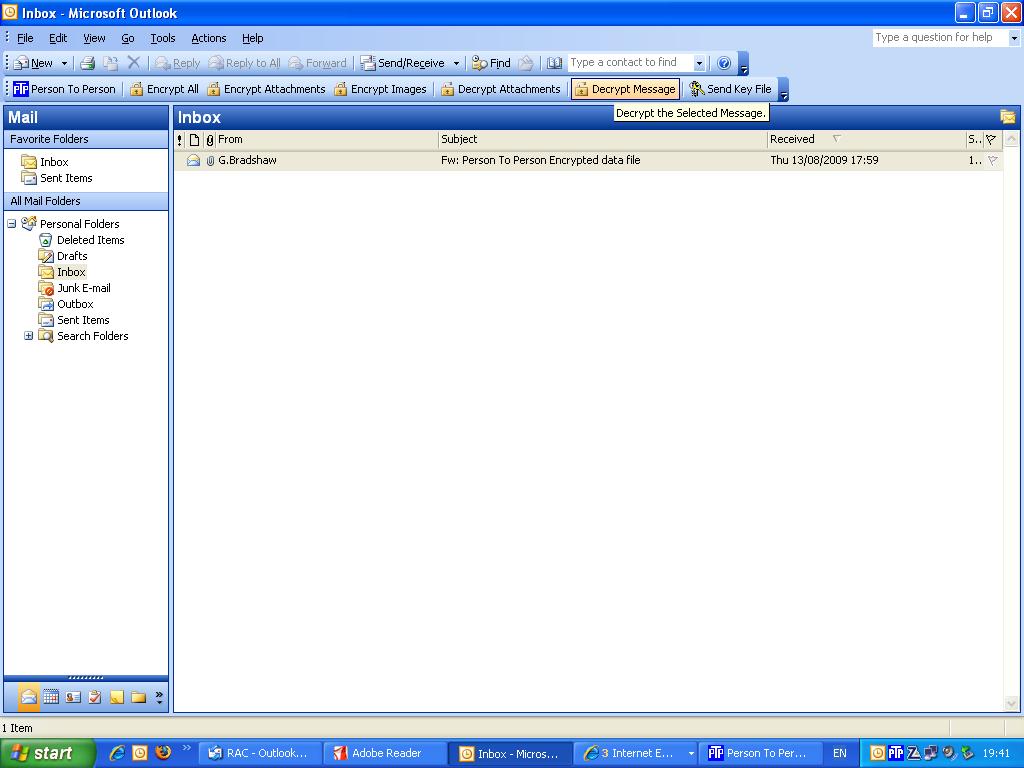The width and height of the screenshot is (1024, 768).
Task: Click Send Key File button
Action: (730, 89)
